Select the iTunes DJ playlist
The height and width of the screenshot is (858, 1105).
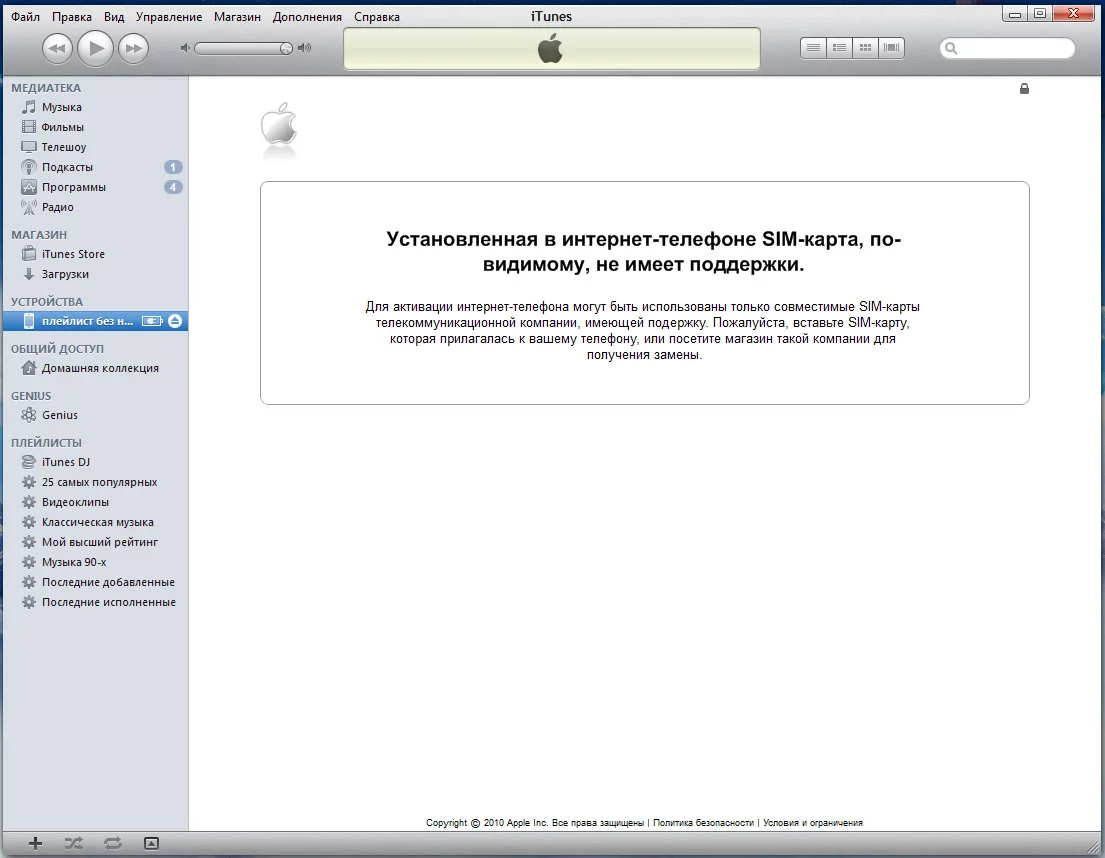point(95,462)
